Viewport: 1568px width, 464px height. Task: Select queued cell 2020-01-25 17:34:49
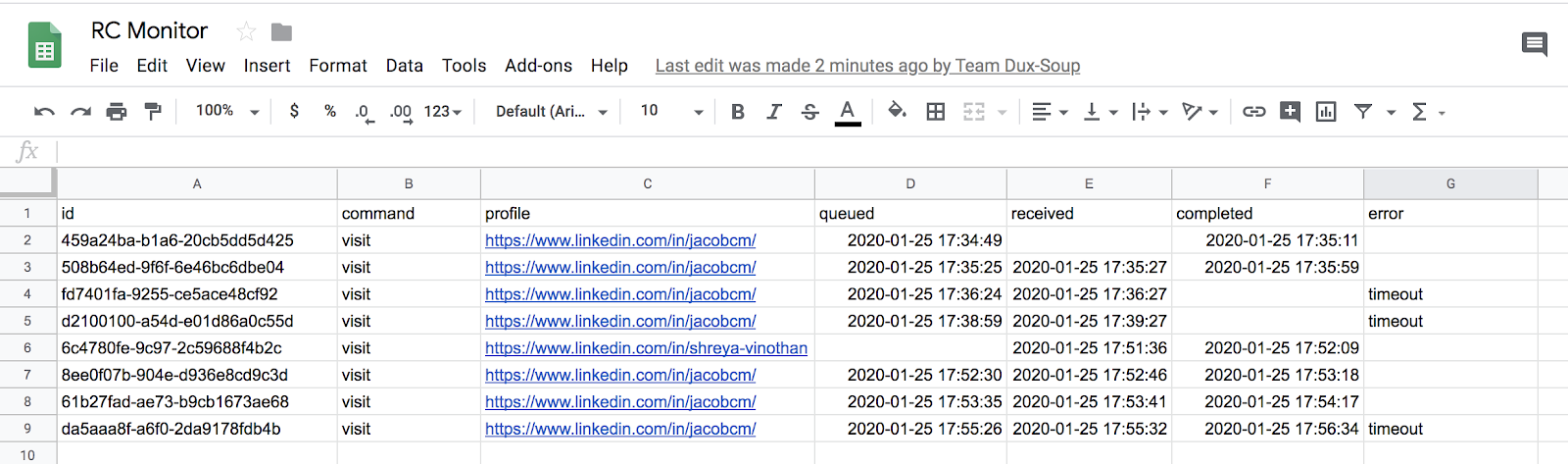tap(910, 240)
